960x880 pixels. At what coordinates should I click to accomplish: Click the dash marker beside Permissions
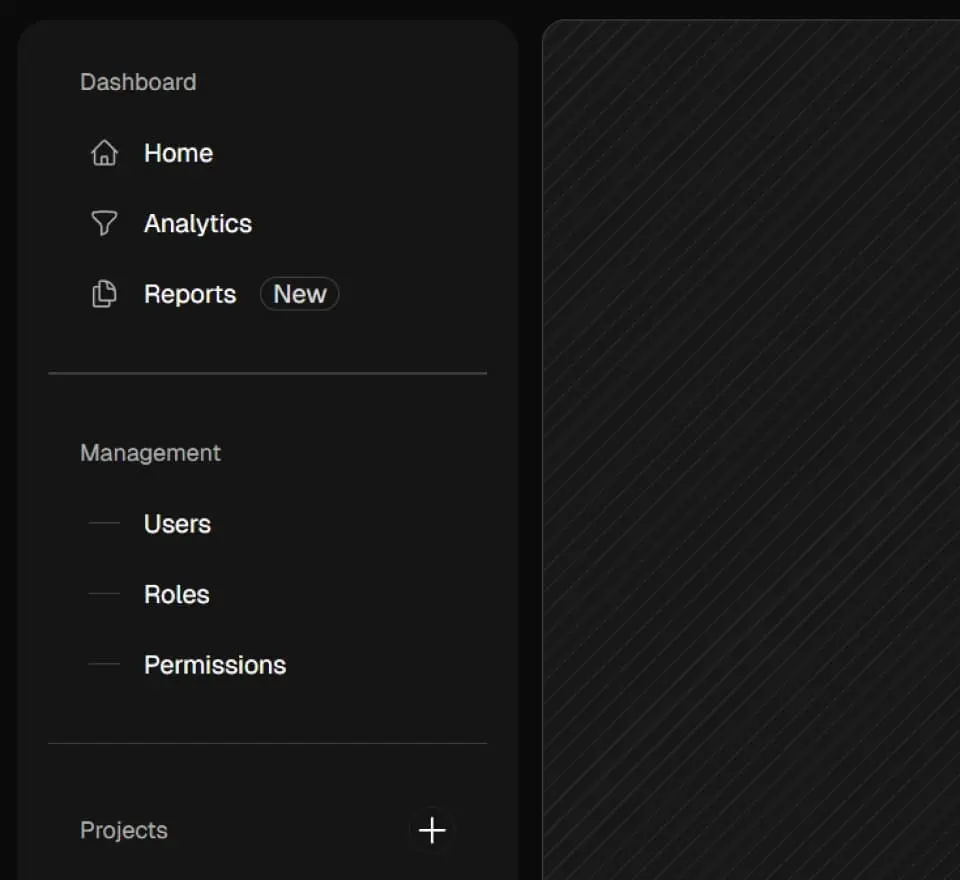[104, 664]
